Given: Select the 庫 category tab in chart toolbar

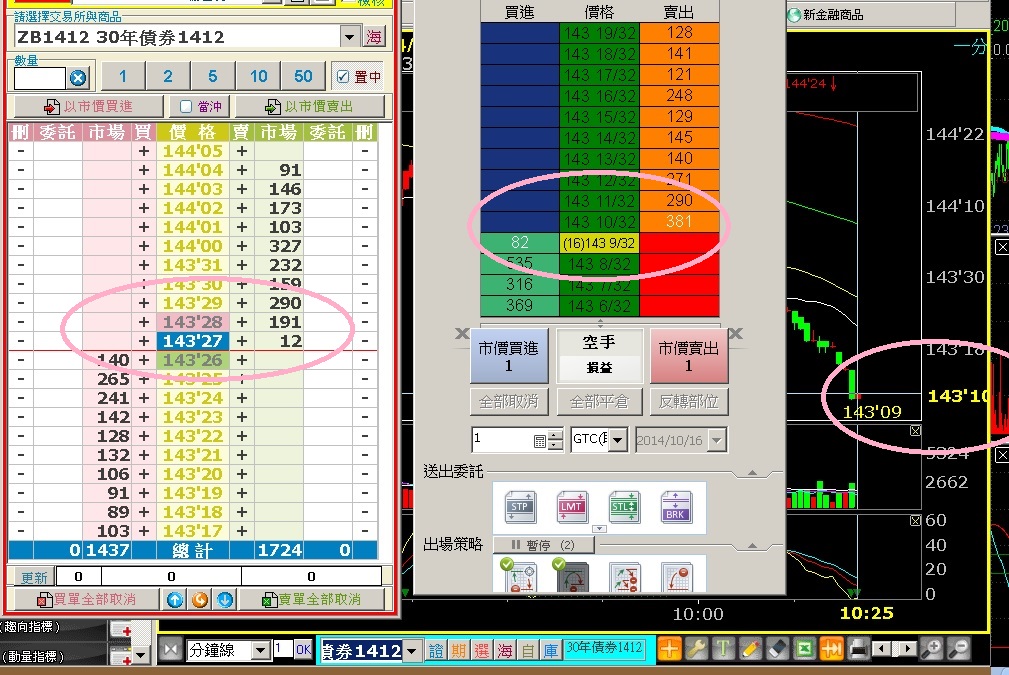Looking at the screenshot, I should click(551, 651).
